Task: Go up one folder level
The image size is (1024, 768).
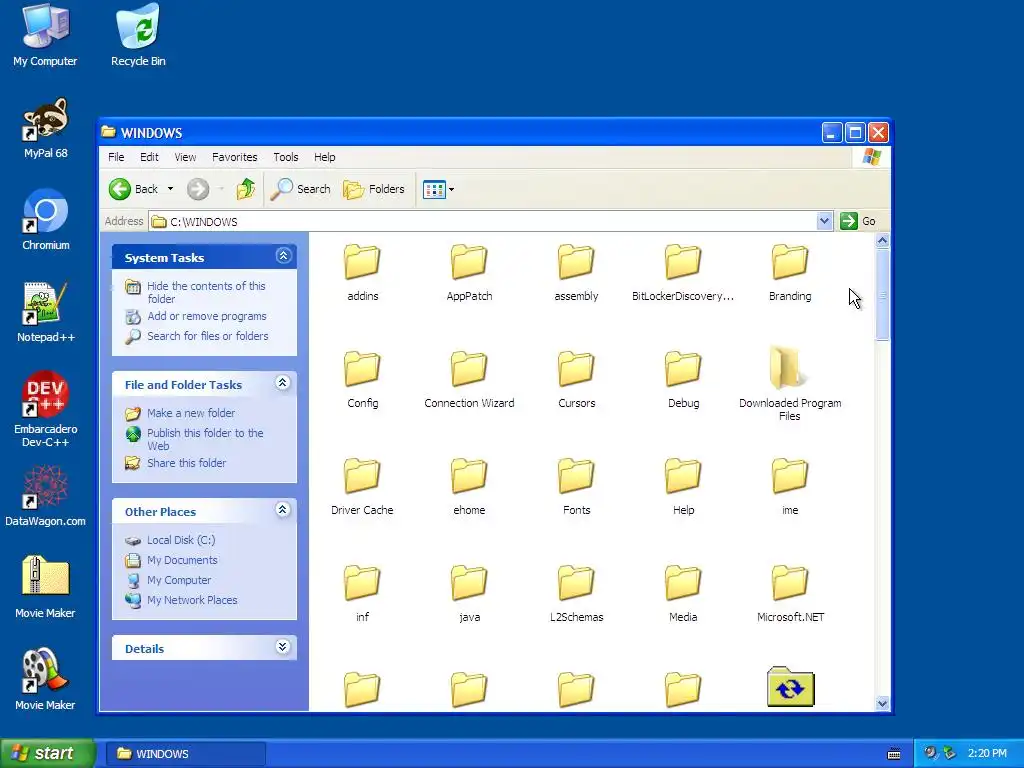Action: (x=246, y=189)
